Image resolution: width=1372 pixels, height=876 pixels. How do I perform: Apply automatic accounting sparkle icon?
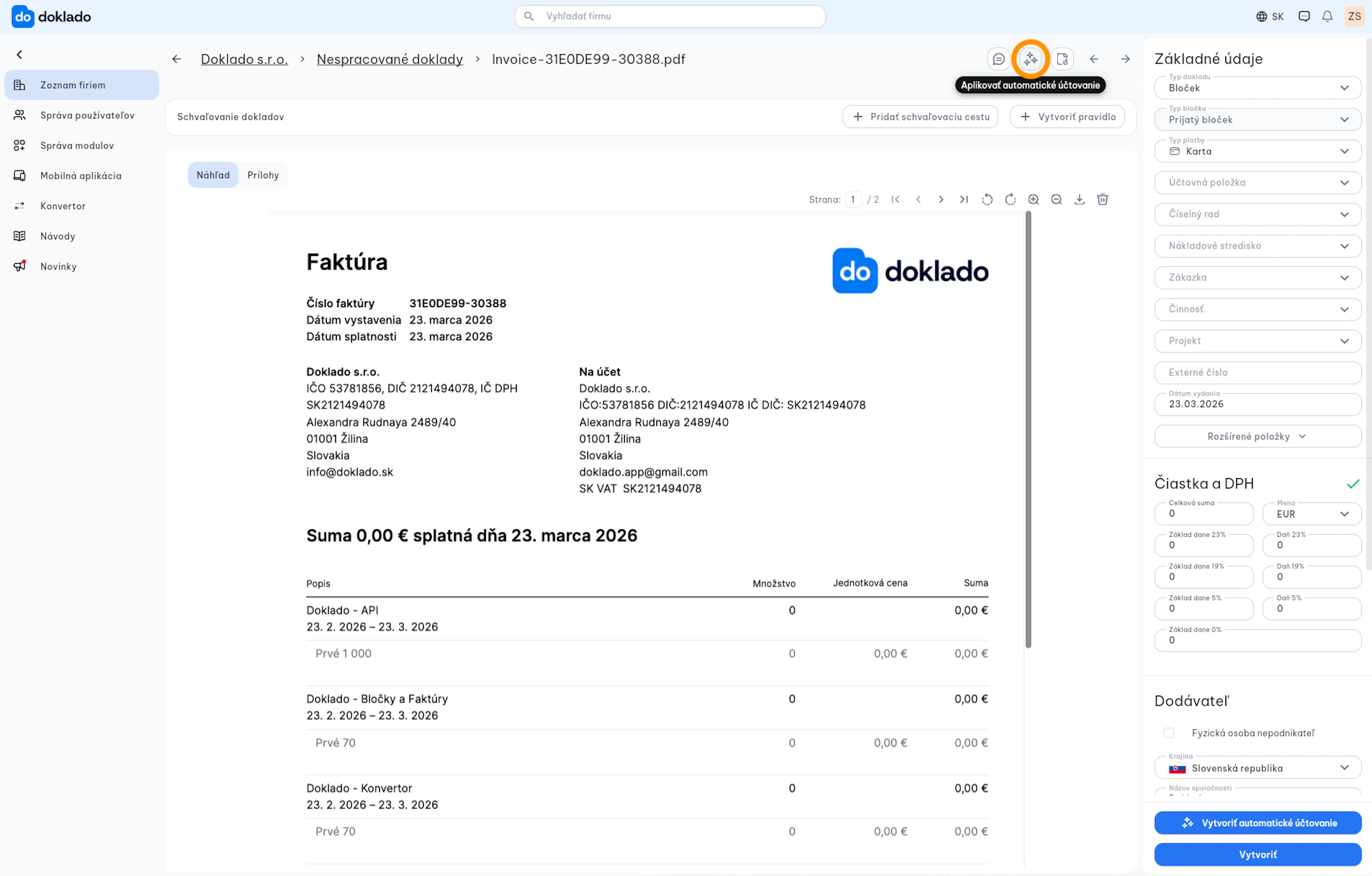1030,59
